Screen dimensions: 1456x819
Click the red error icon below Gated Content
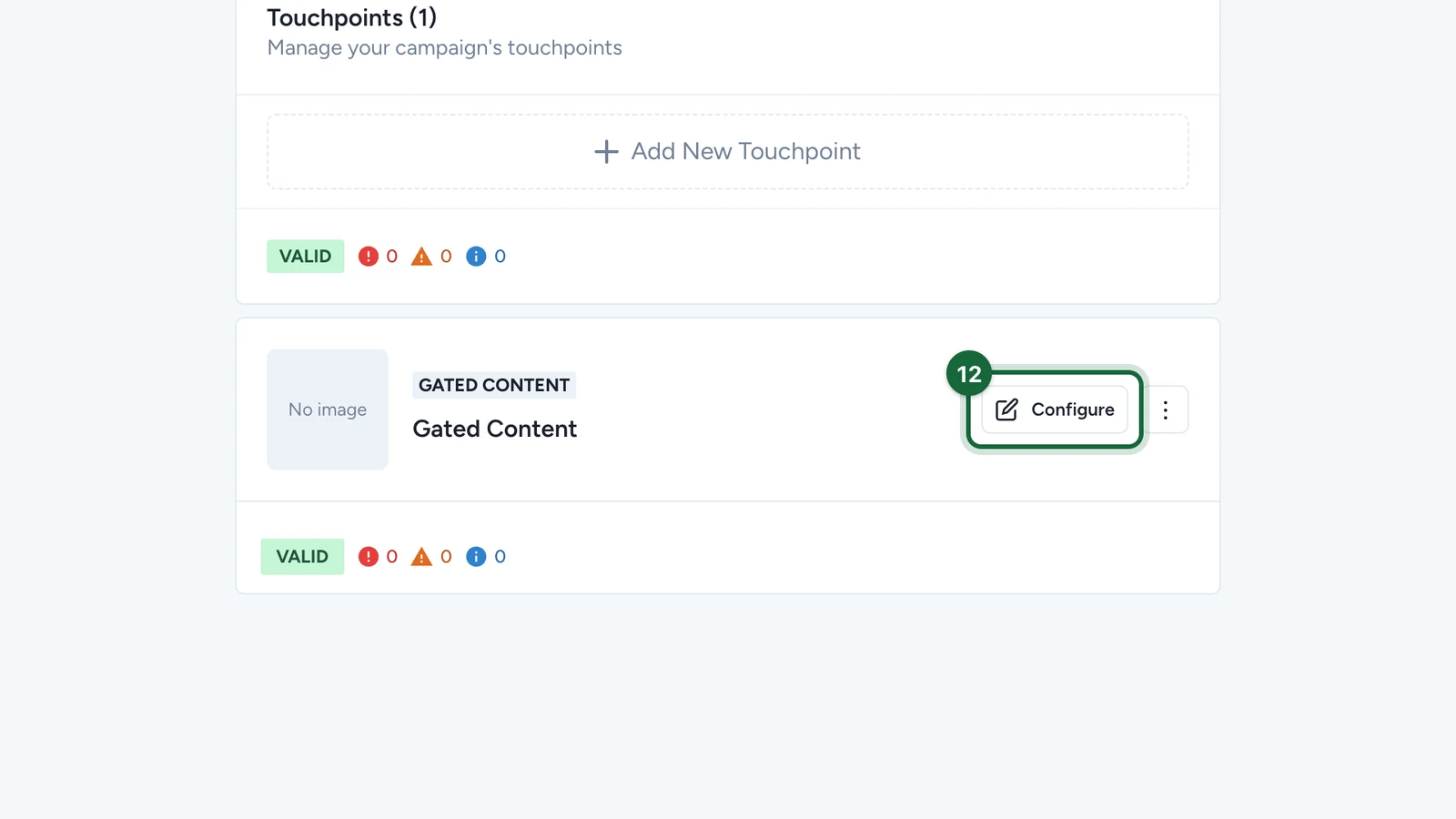[x=368, y=557]
